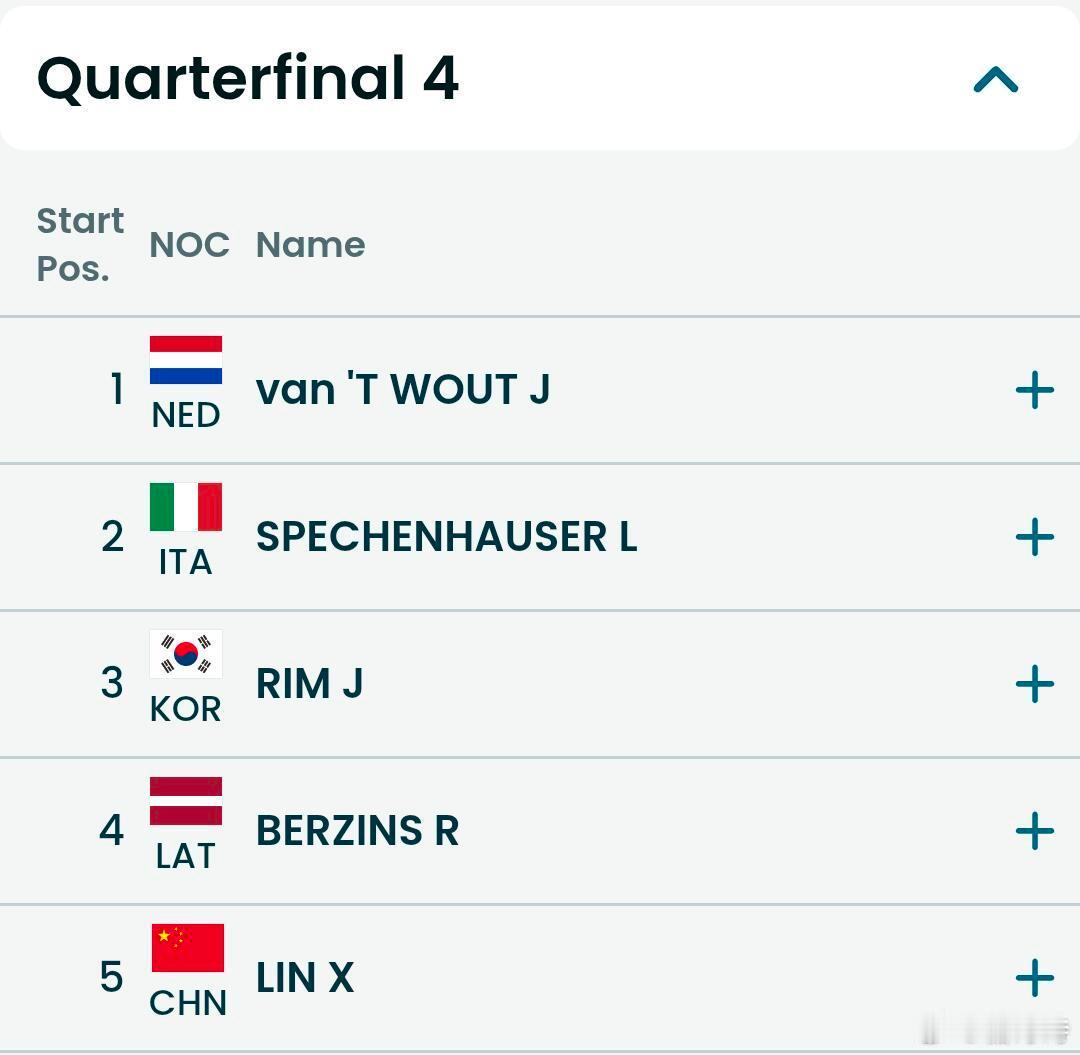
Task: Click the Name column header
Action: [x=310, y=244]
